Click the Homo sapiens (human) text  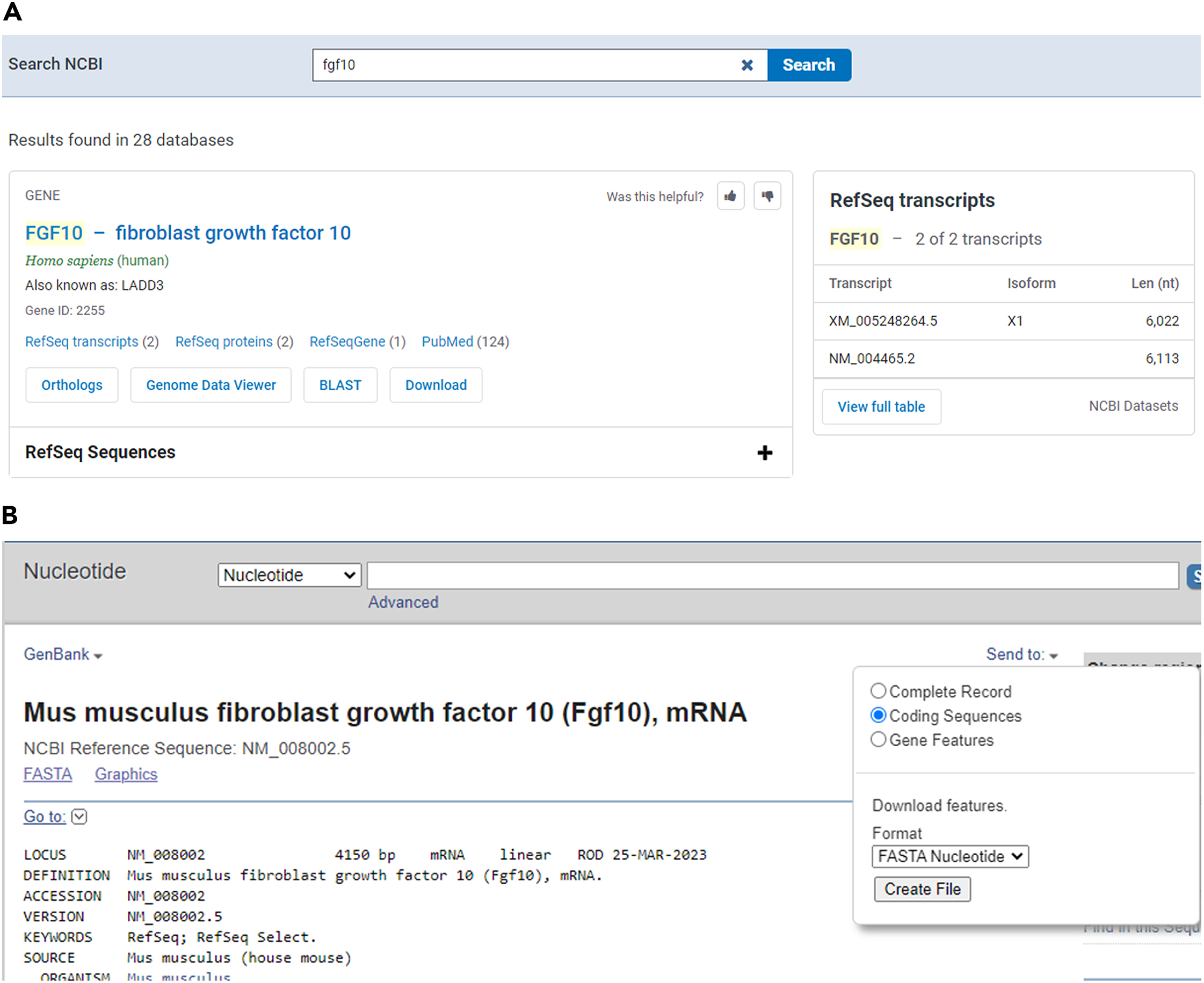pos(97,260)
